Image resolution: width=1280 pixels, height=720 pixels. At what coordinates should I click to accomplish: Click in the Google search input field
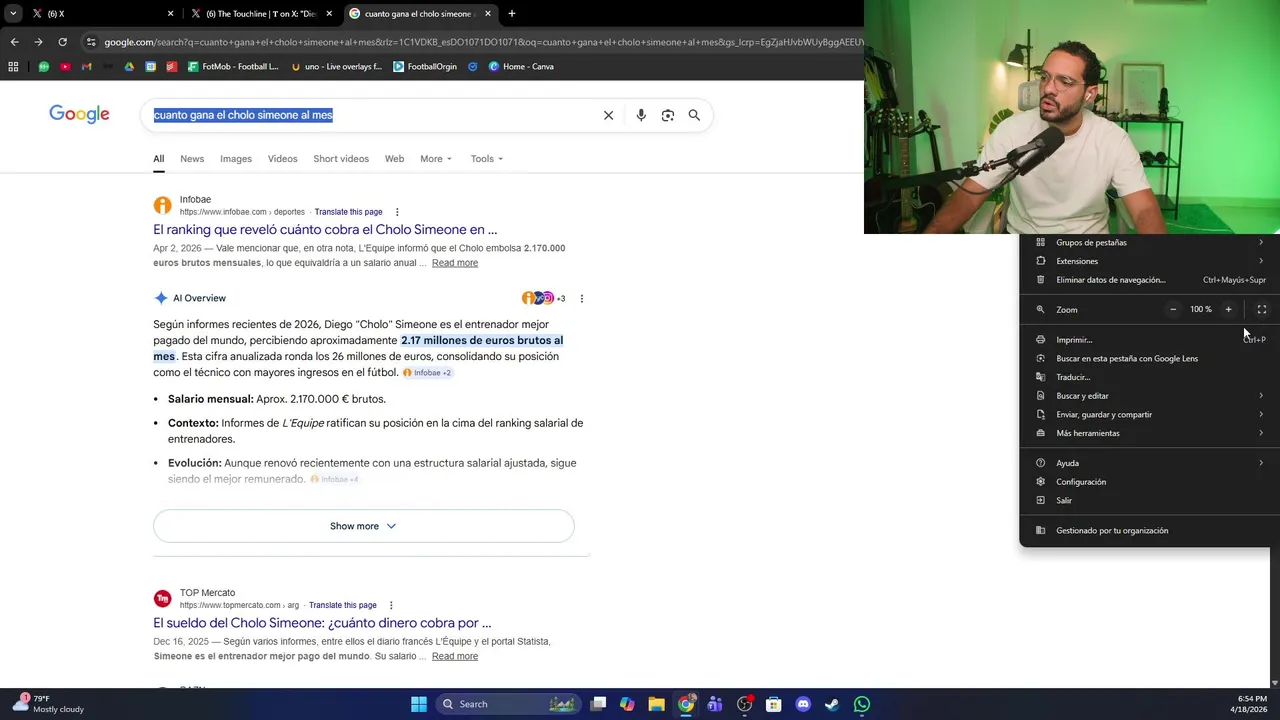pyautogui.click(x=370, y=115)
